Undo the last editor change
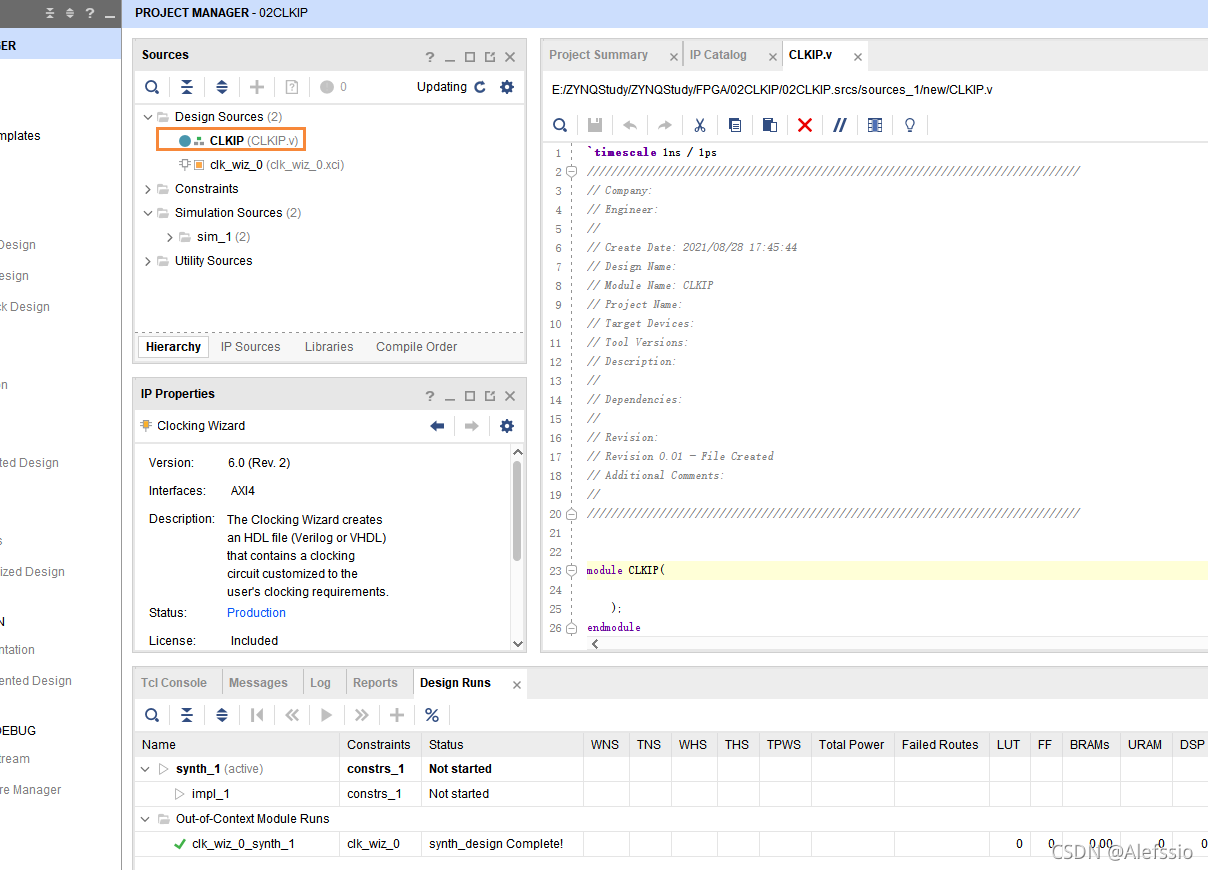Screen dimensions: 1208x870 click(x=630, y=125)
